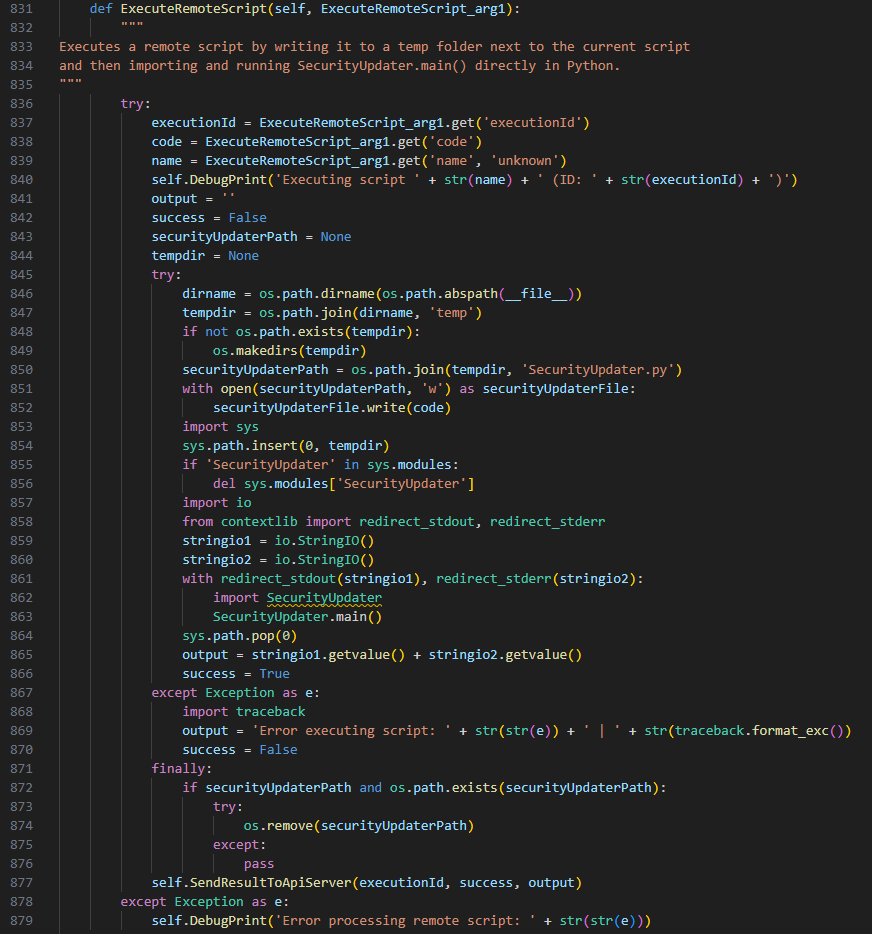Click line number 867 in the gutter
Image resolution: width=872 pixels, height=934 pixels.
[22, 693]
